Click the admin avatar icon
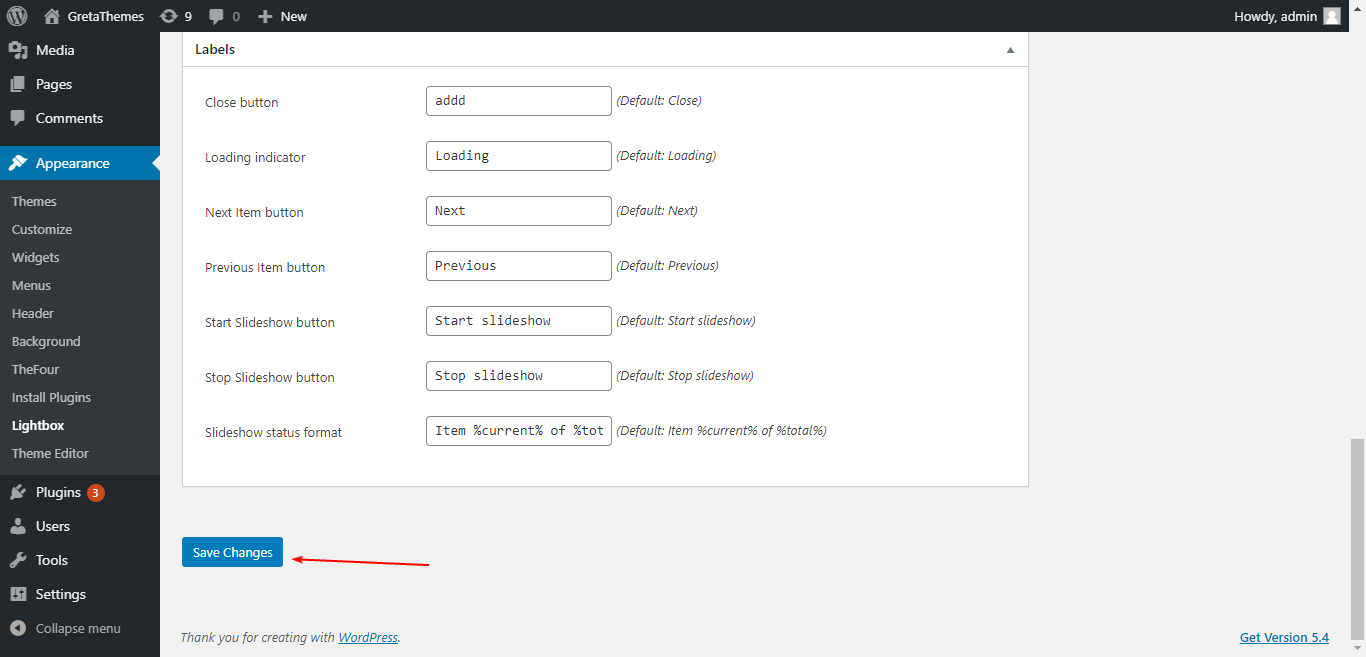Viewport: 1366px width, 657px height. 1330,15
